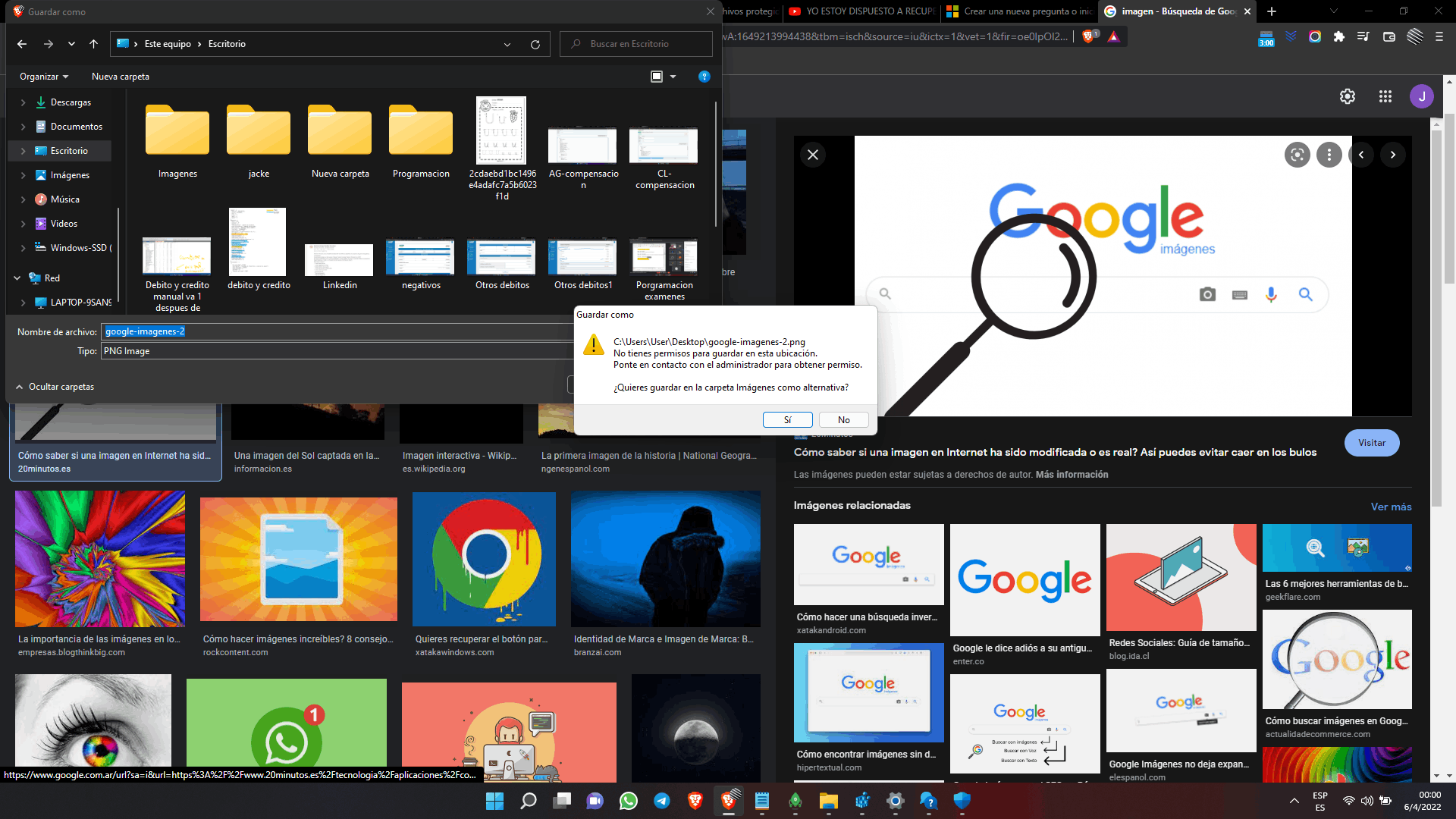Open the view options dropdown arrow

point(673,77)
